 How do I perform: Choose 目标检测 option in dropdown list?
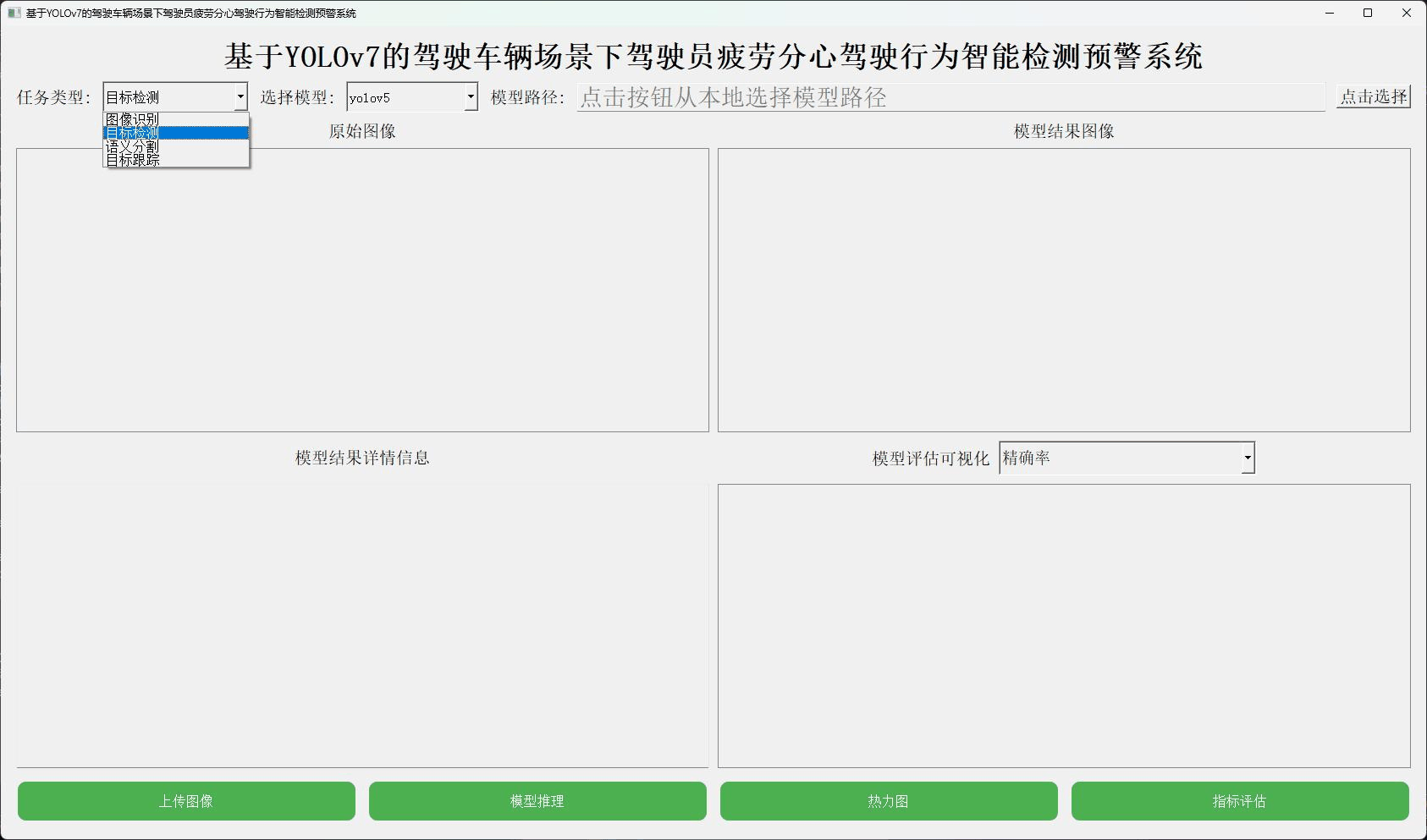(x=176, y=133)
